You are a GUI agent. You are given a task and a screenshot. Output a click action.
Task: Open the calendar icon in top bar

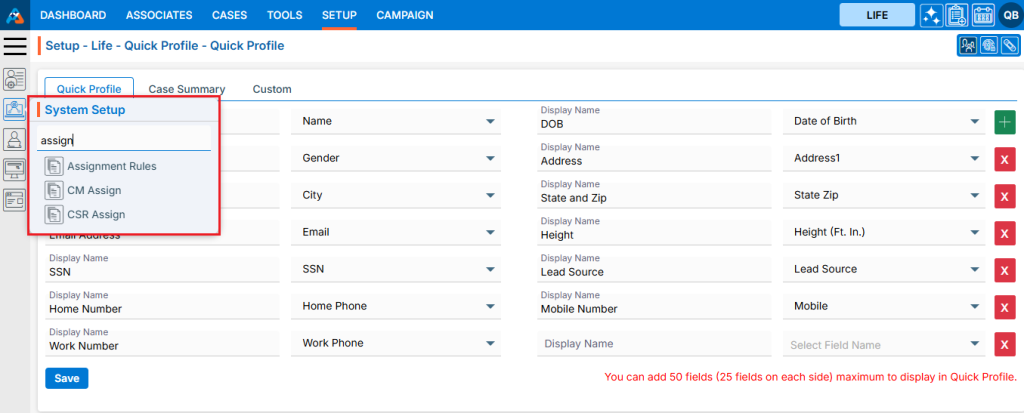click(982, 15)
